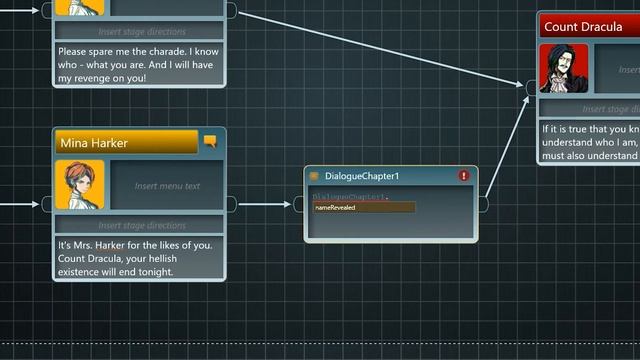This screenshot has height=360, width=640.
Task: Click the orange instruction icon beside DialogueChapter1 title
Action: pos(314,176)
